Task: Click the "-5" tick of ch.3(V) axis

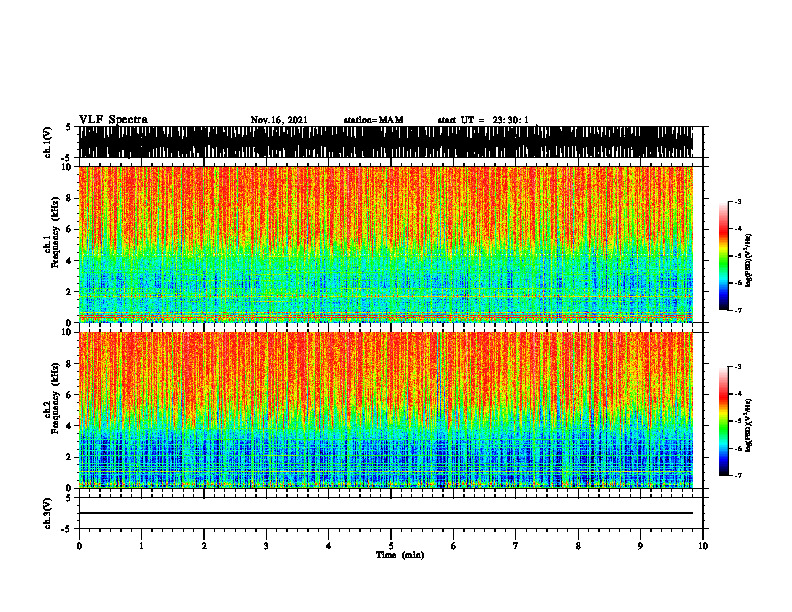Action: coord(66,529)
